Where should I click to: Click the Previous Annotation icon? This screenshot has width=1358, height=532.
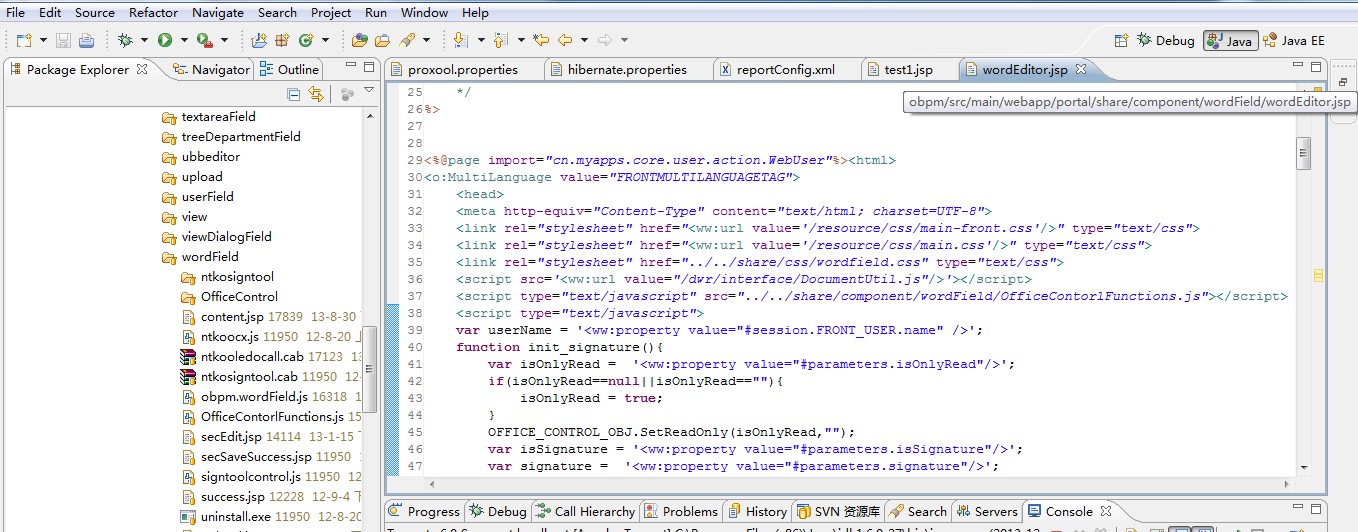(500, 40)
